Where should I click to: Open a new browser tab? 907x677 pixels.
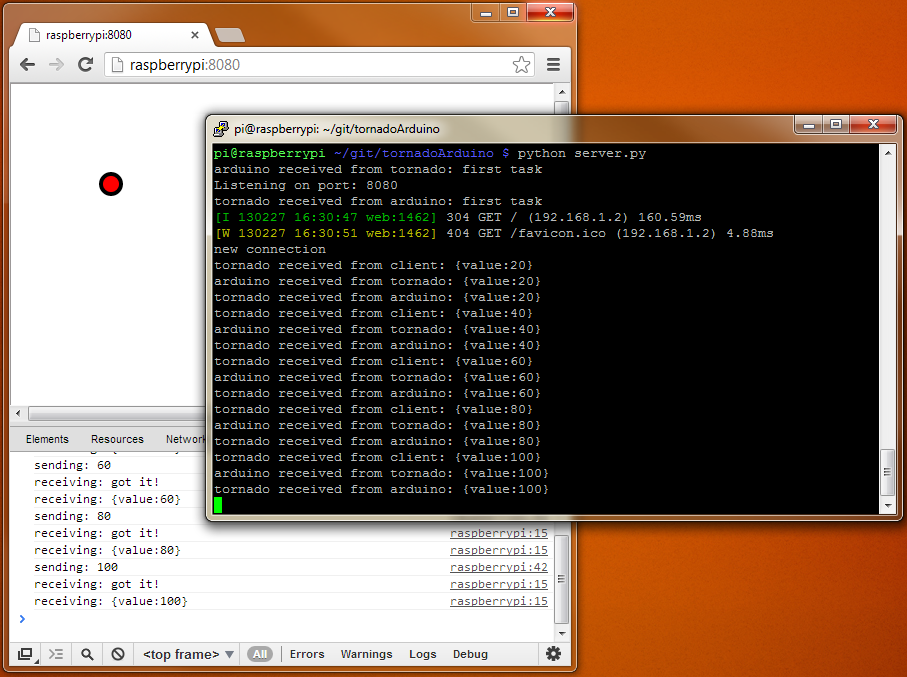pos(230,35)
